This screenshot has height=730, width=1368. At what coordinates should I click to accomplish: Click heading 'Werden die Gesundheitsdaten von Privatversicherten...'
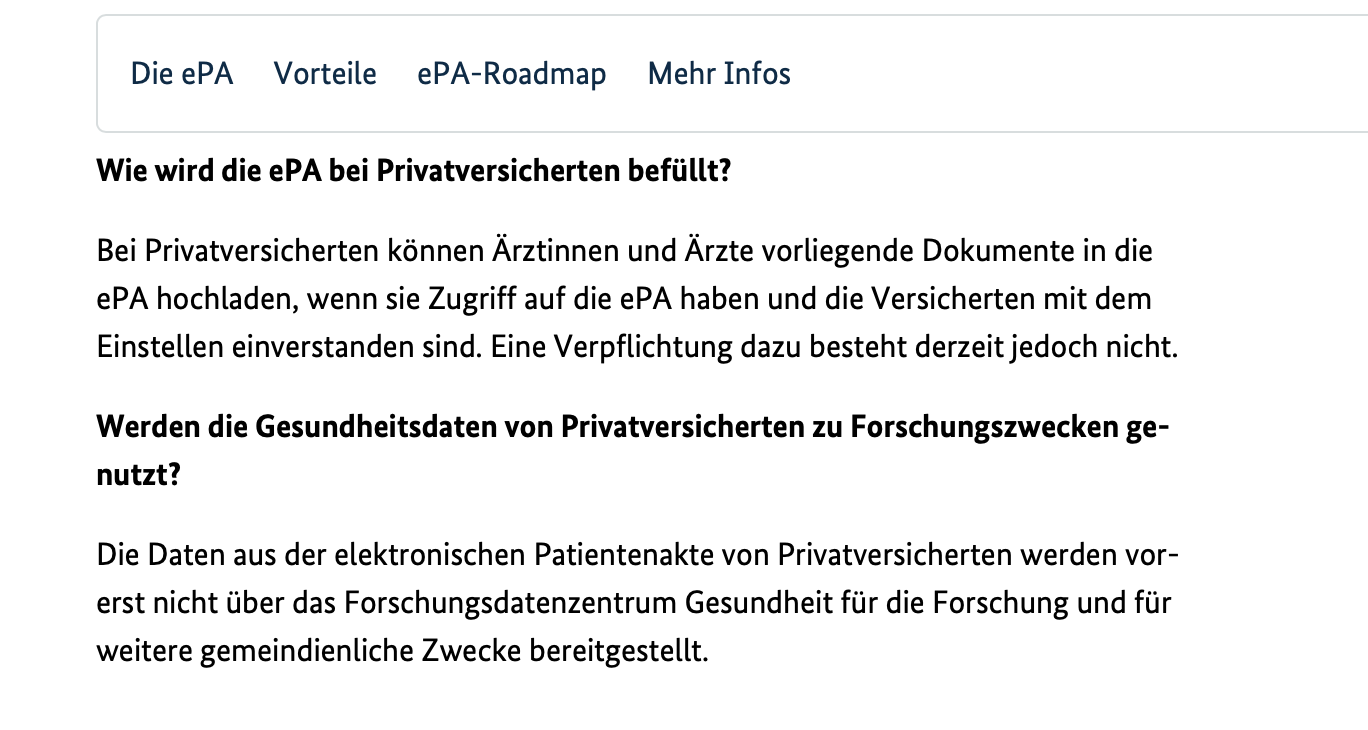(x=634, y=451)
